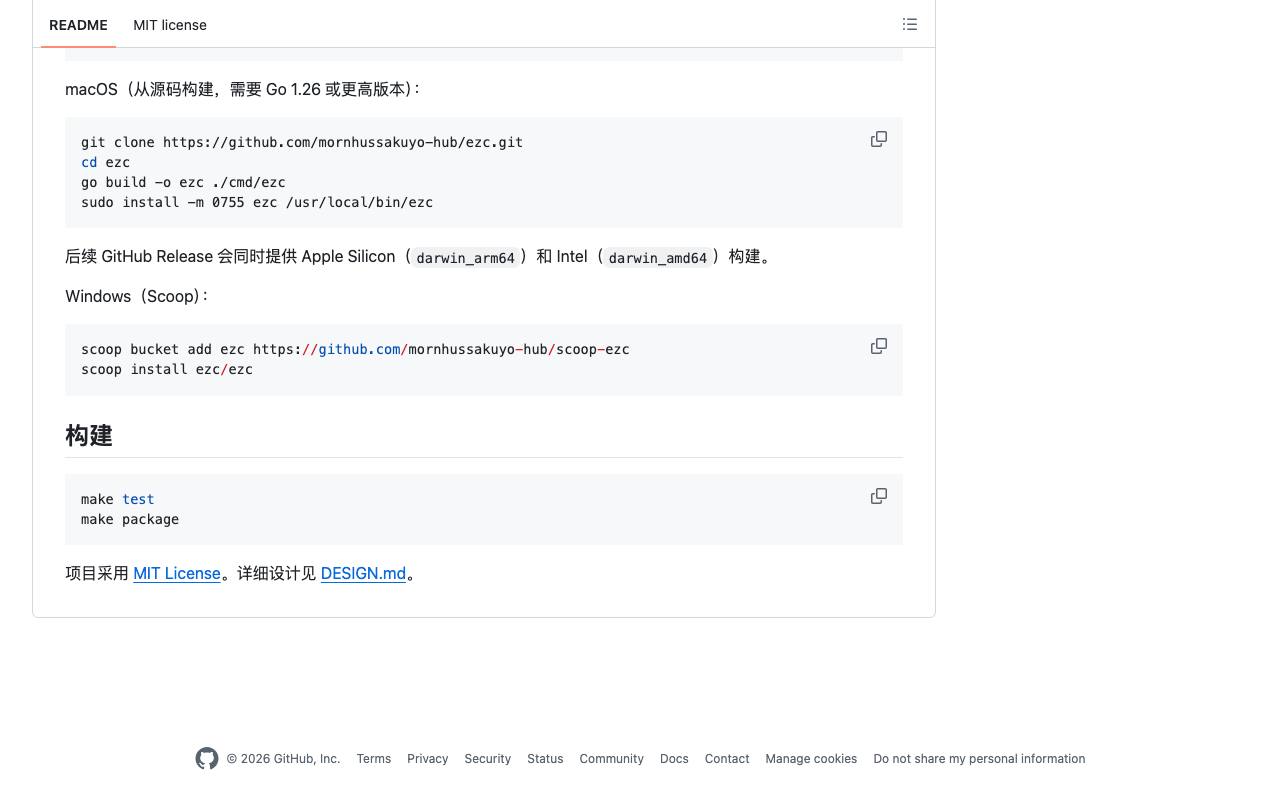Viewport: 1280px width, 800px height.
Task: Click the scoop bucket add command line
Action: (355, 349)
